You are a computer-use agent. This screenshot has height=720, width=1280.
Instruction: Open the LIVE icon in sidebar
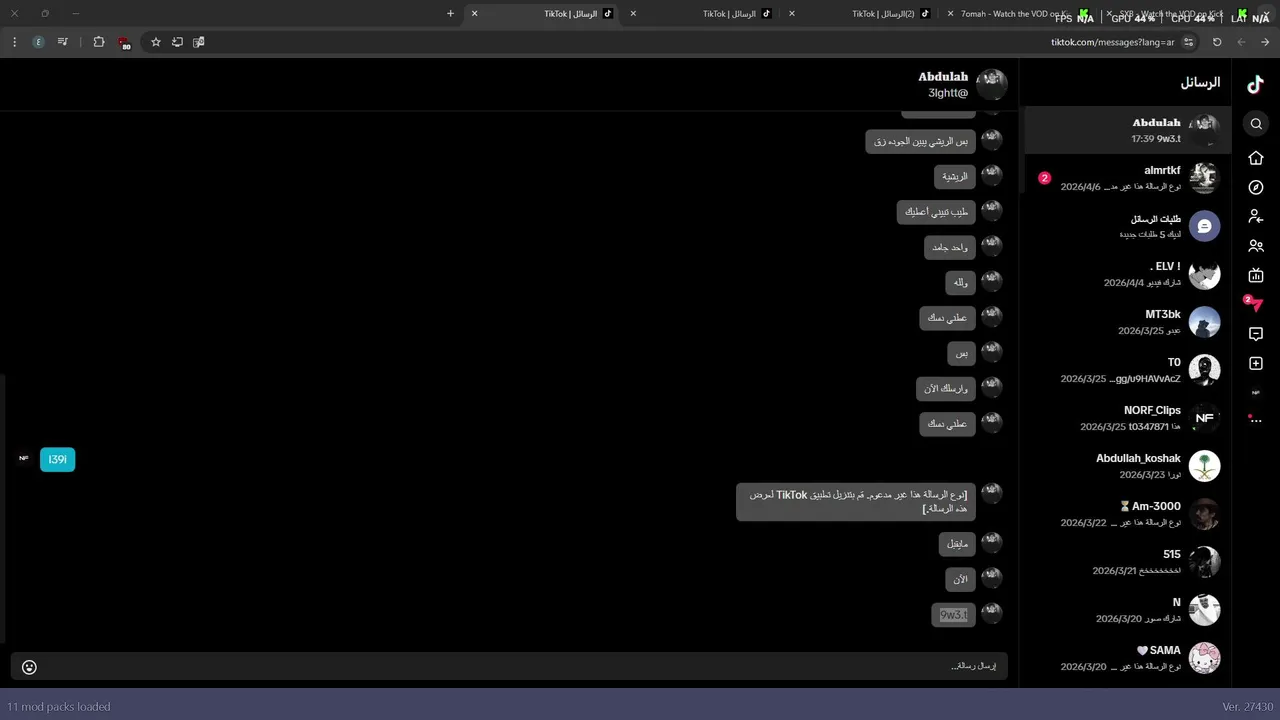[1256, 275]
